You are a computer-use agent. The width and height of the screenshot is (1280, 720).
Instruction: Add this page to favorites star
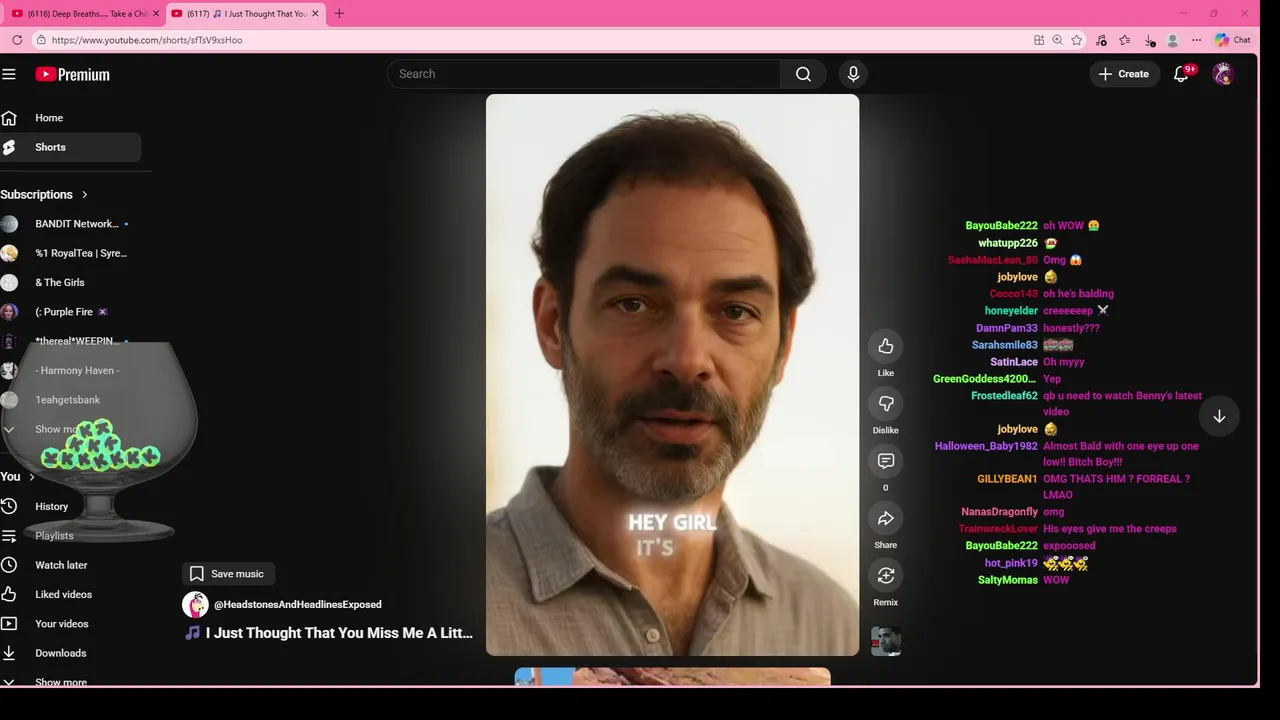[1076, 40]
